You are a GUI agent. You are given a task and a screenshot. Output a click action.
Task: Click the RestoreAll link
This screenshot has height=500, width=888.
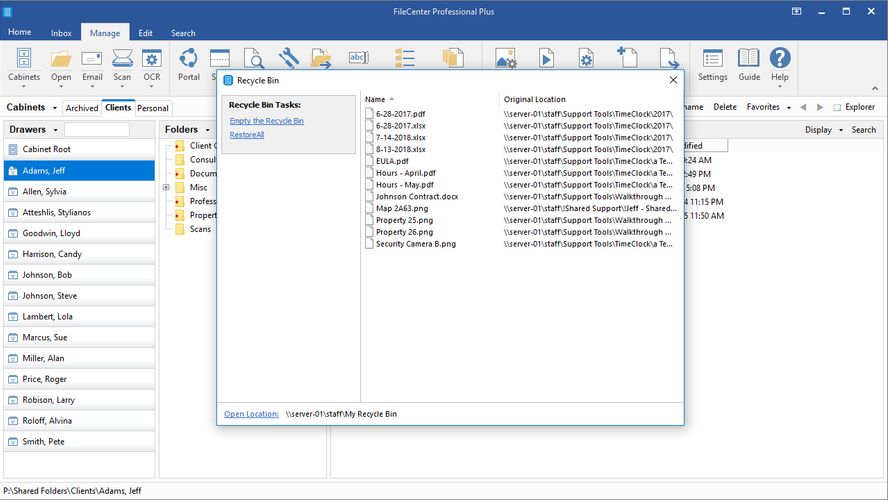(246, 134)
